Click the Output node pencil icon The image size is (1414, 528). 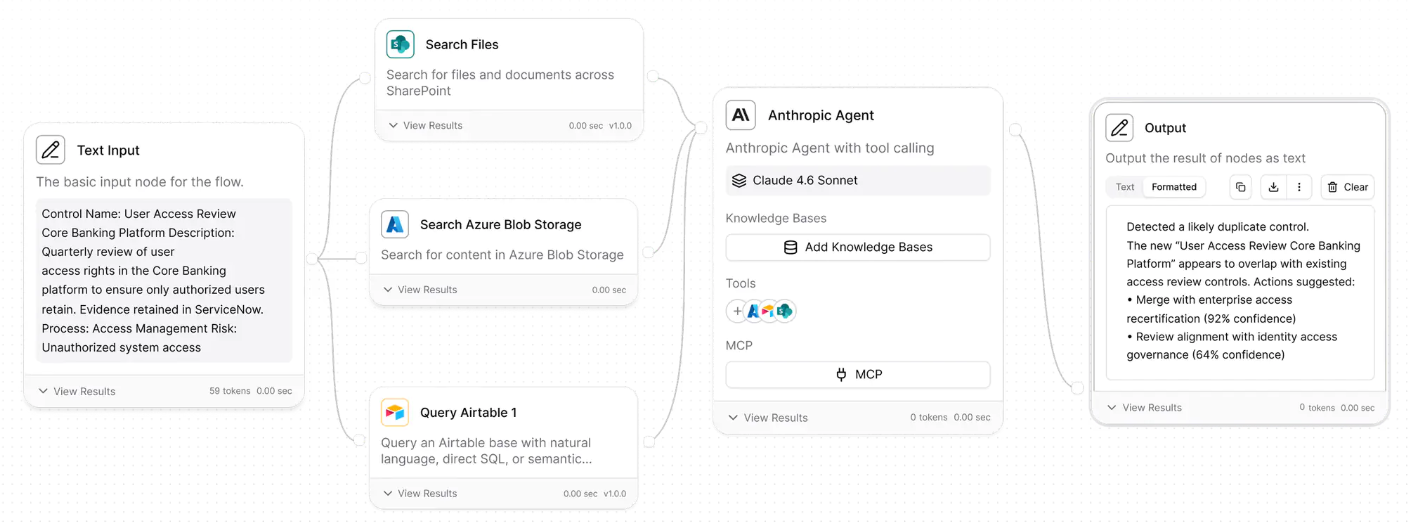click(1120, 128)
